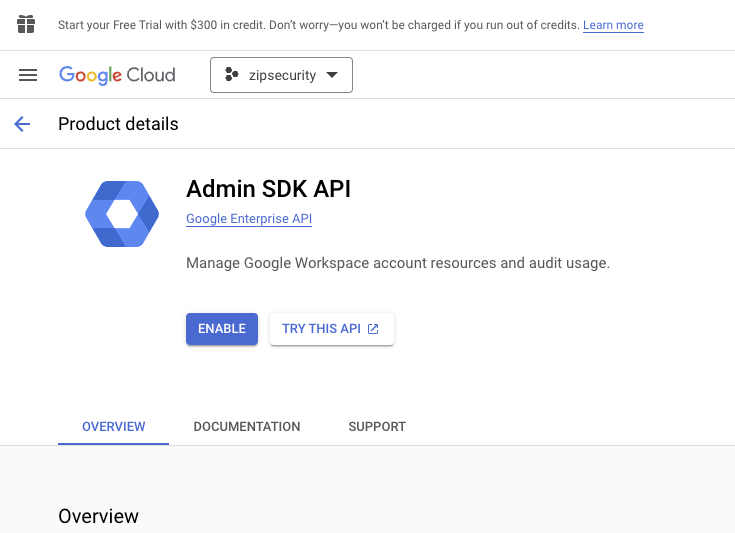Screen dimensions: 735x533
Task: Click the Overview section heading
Action: tap(98, 516)
